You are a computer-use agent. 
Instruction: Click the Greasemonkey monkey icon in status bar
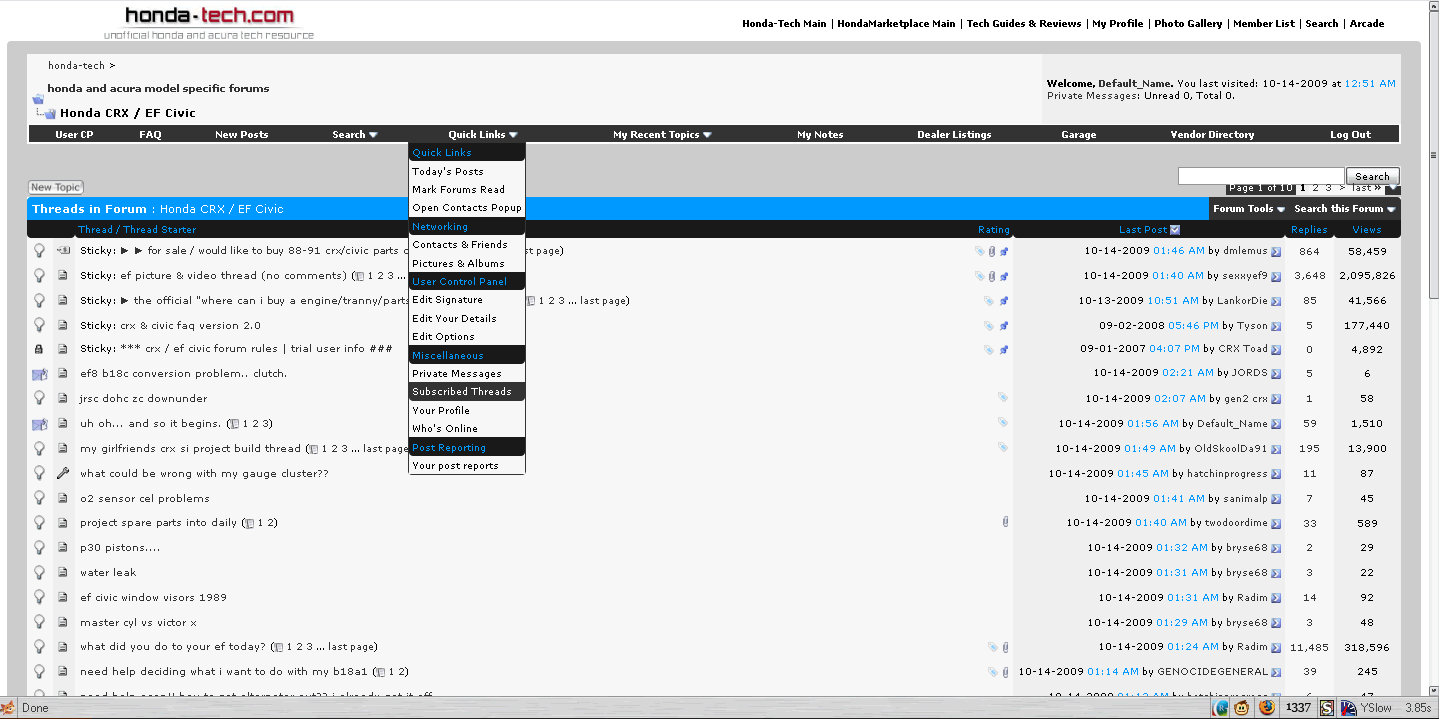pyautogui.click(x=1242, y=708)
